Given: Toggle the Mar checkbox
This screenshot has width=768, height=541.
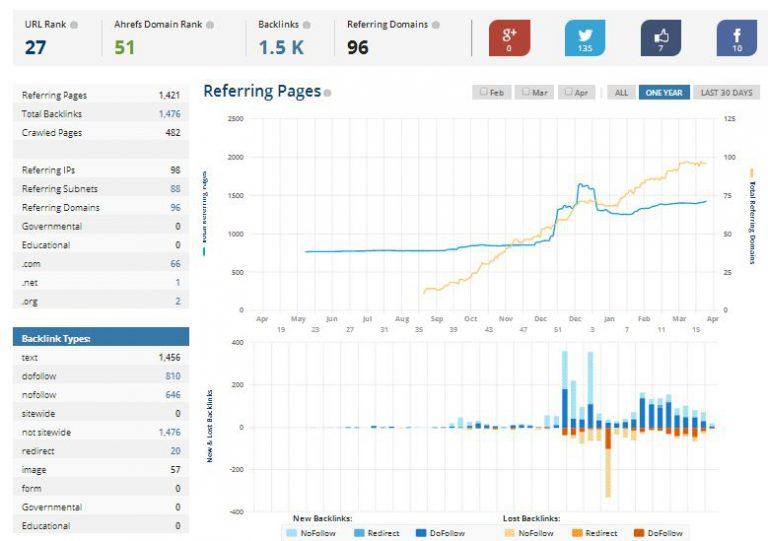Looking at the screenshot, I should (527, 92).
